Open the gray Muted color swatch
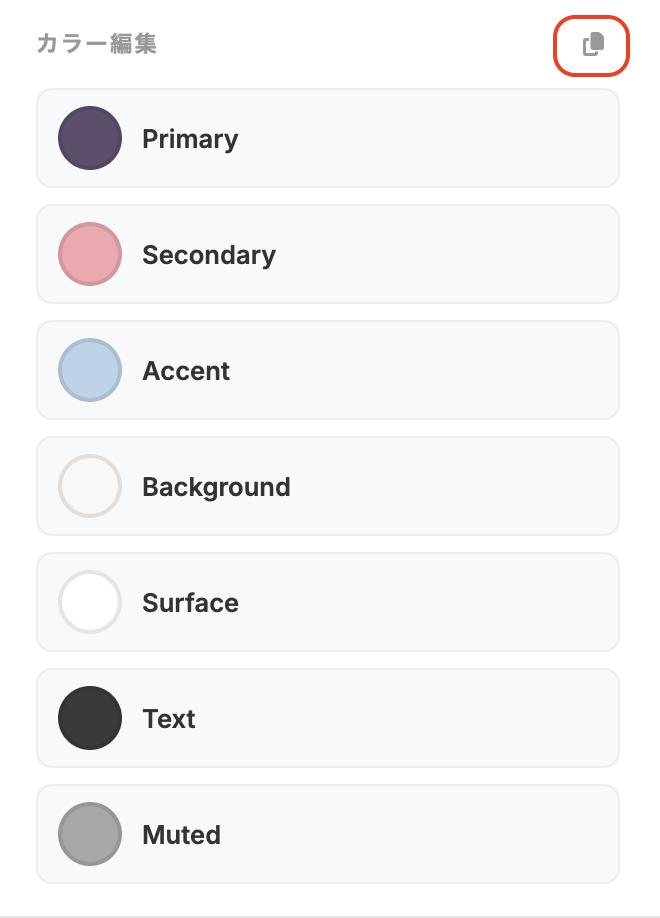 90,834
